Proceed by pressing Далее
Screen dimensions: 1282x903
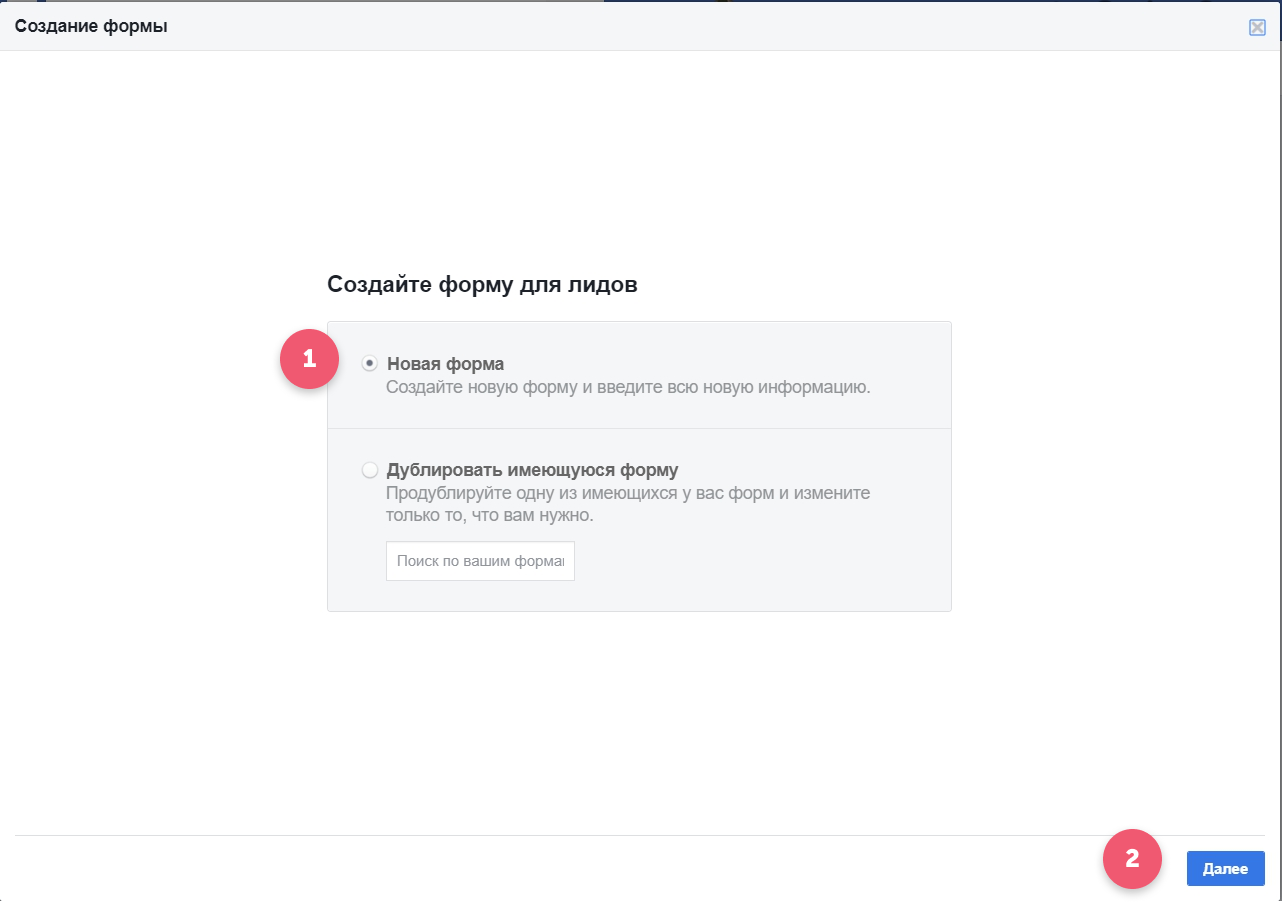pos(1225,868)
